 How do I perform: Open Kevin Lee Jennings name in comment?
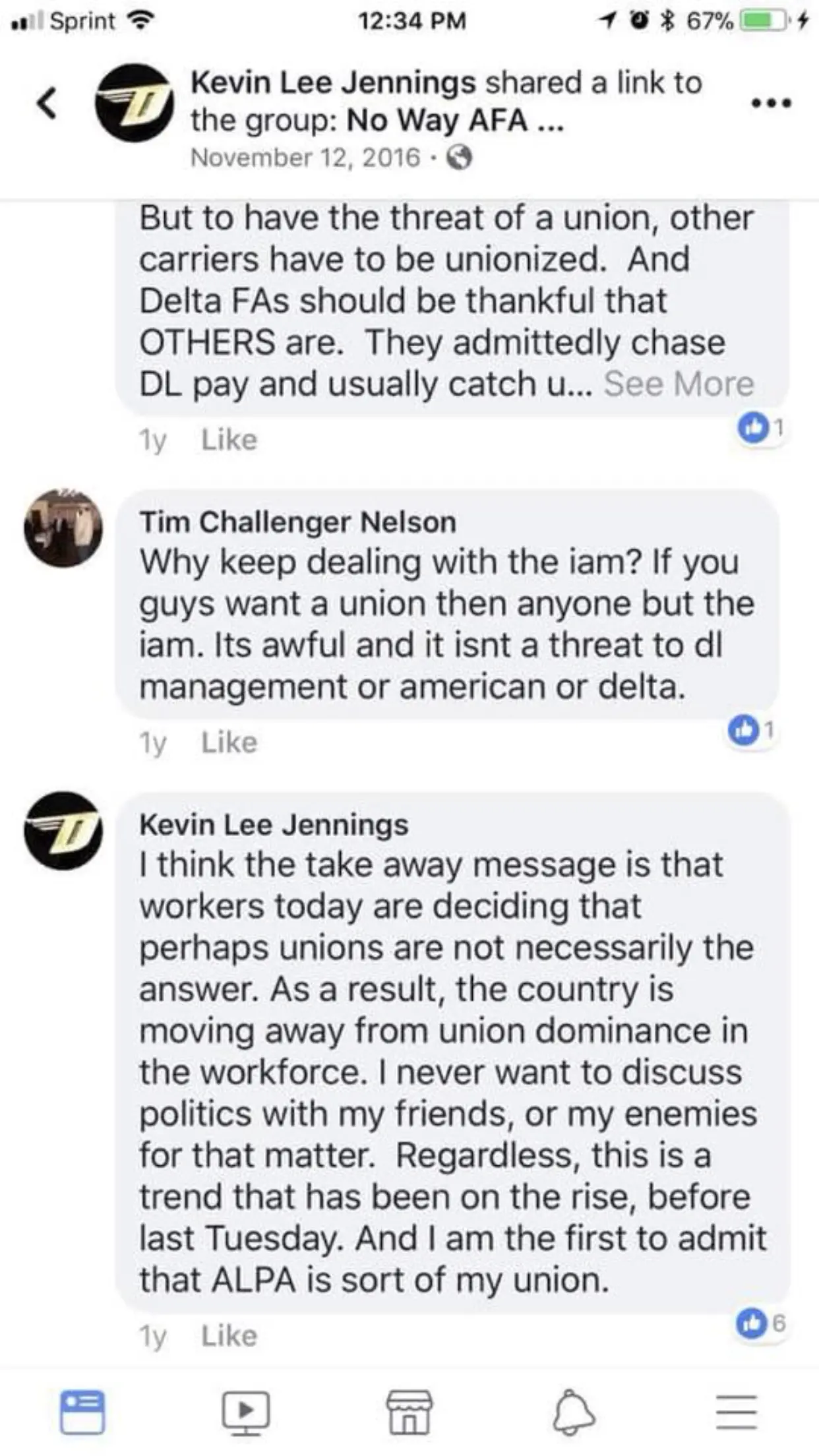tap(274, 825)
